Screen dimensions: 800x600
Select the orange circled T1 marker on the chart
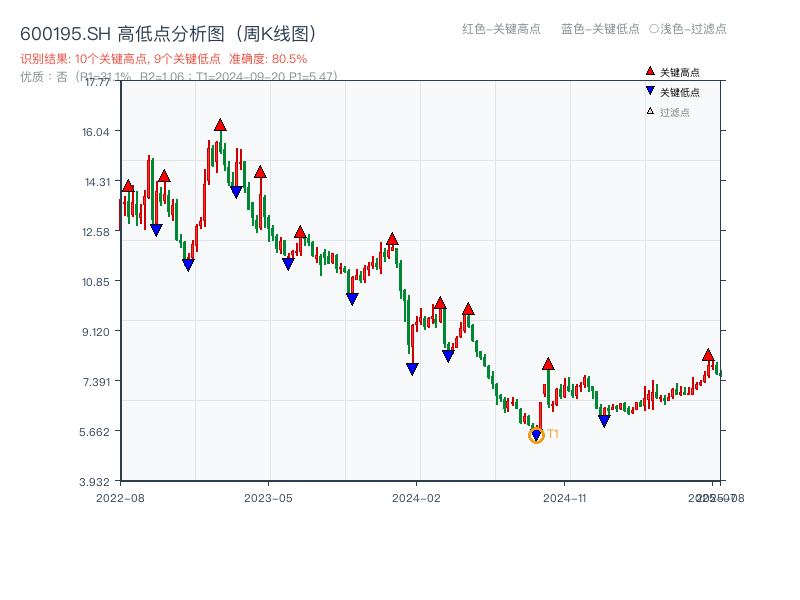536,435
